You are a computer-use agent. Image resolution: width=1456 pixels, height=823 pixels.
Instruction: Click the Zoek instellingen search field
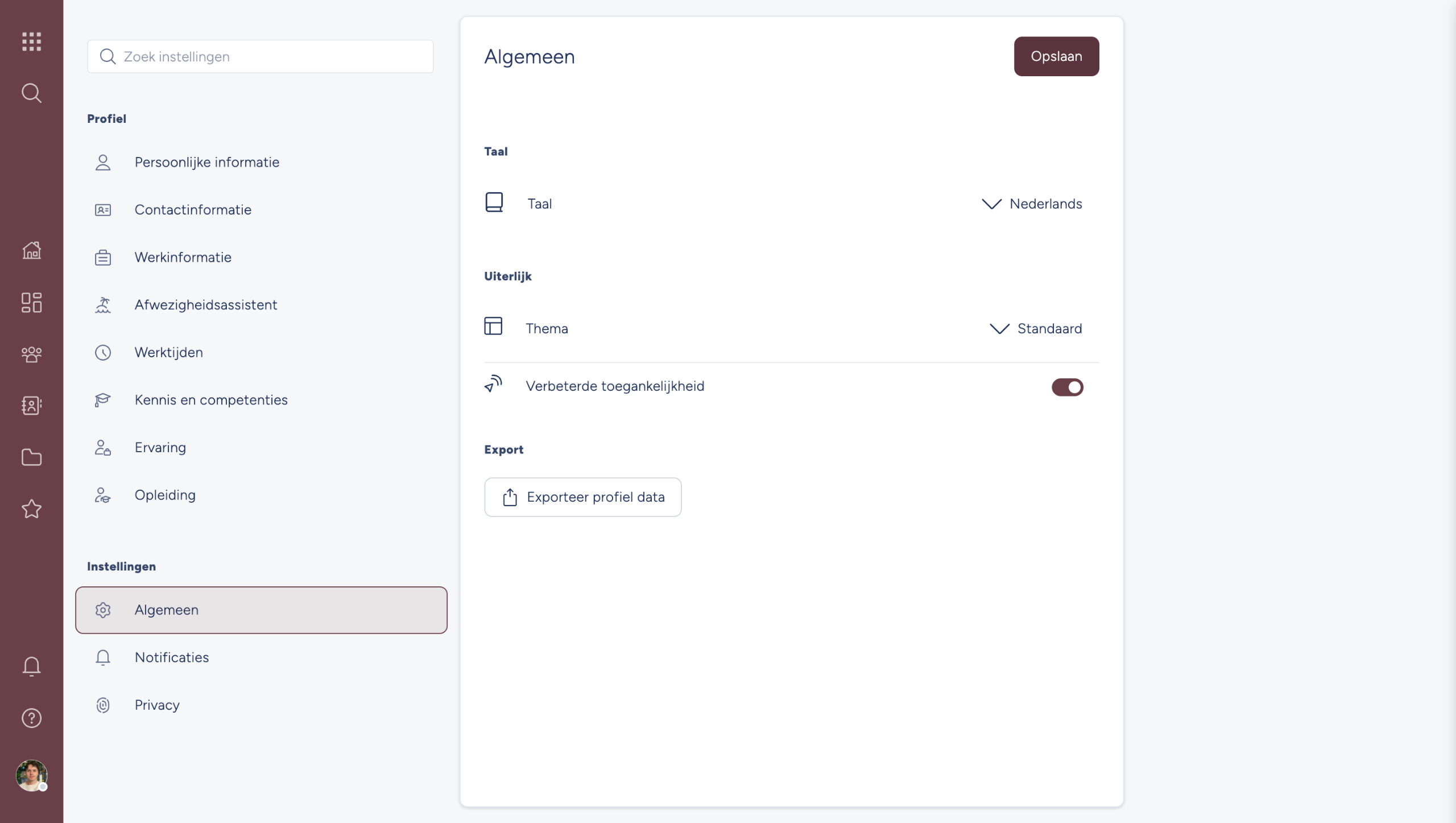(x=260, y=56)
